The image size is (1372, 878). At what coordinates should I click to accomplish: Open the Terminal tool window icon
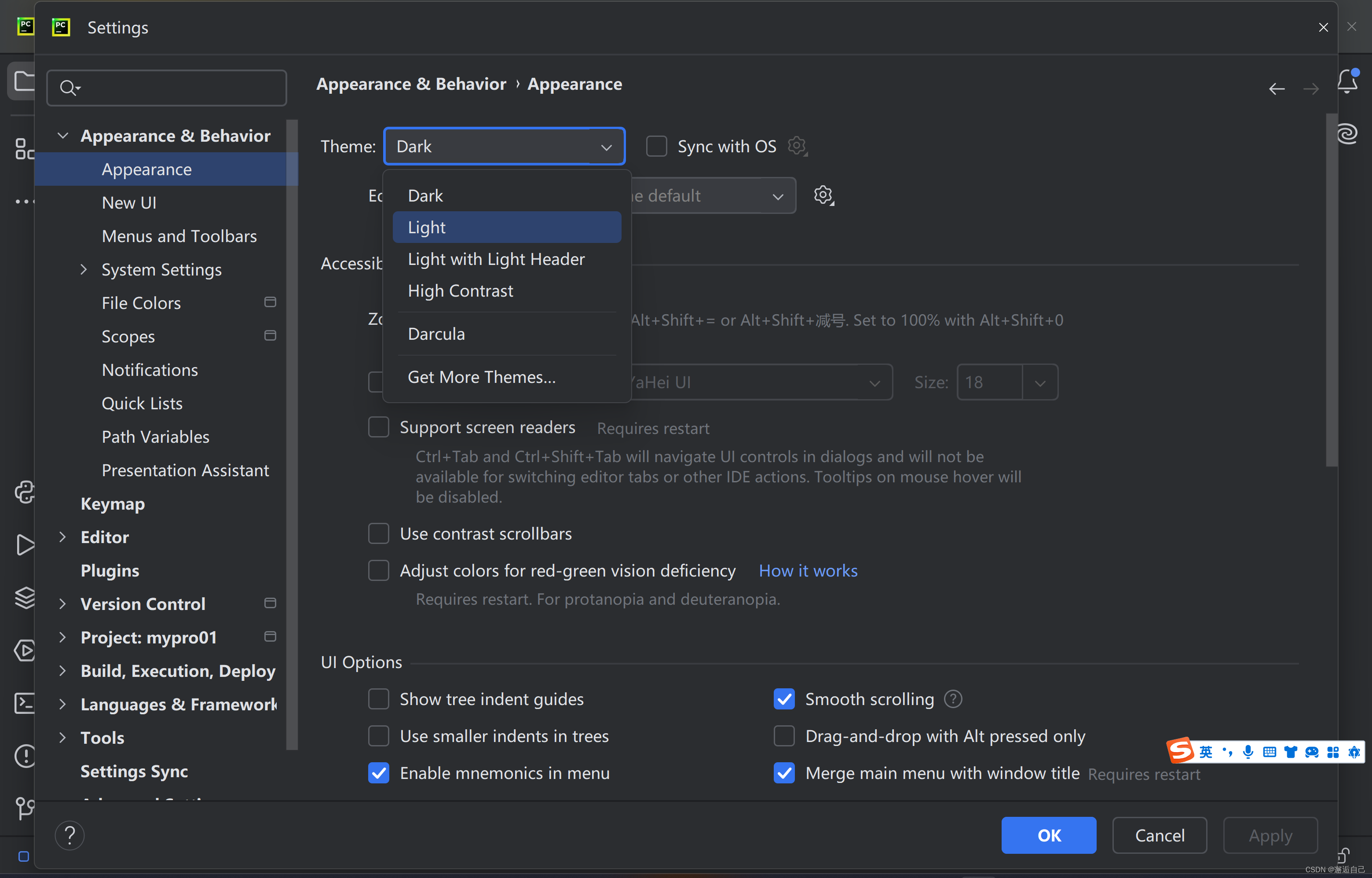coord(25,703)
